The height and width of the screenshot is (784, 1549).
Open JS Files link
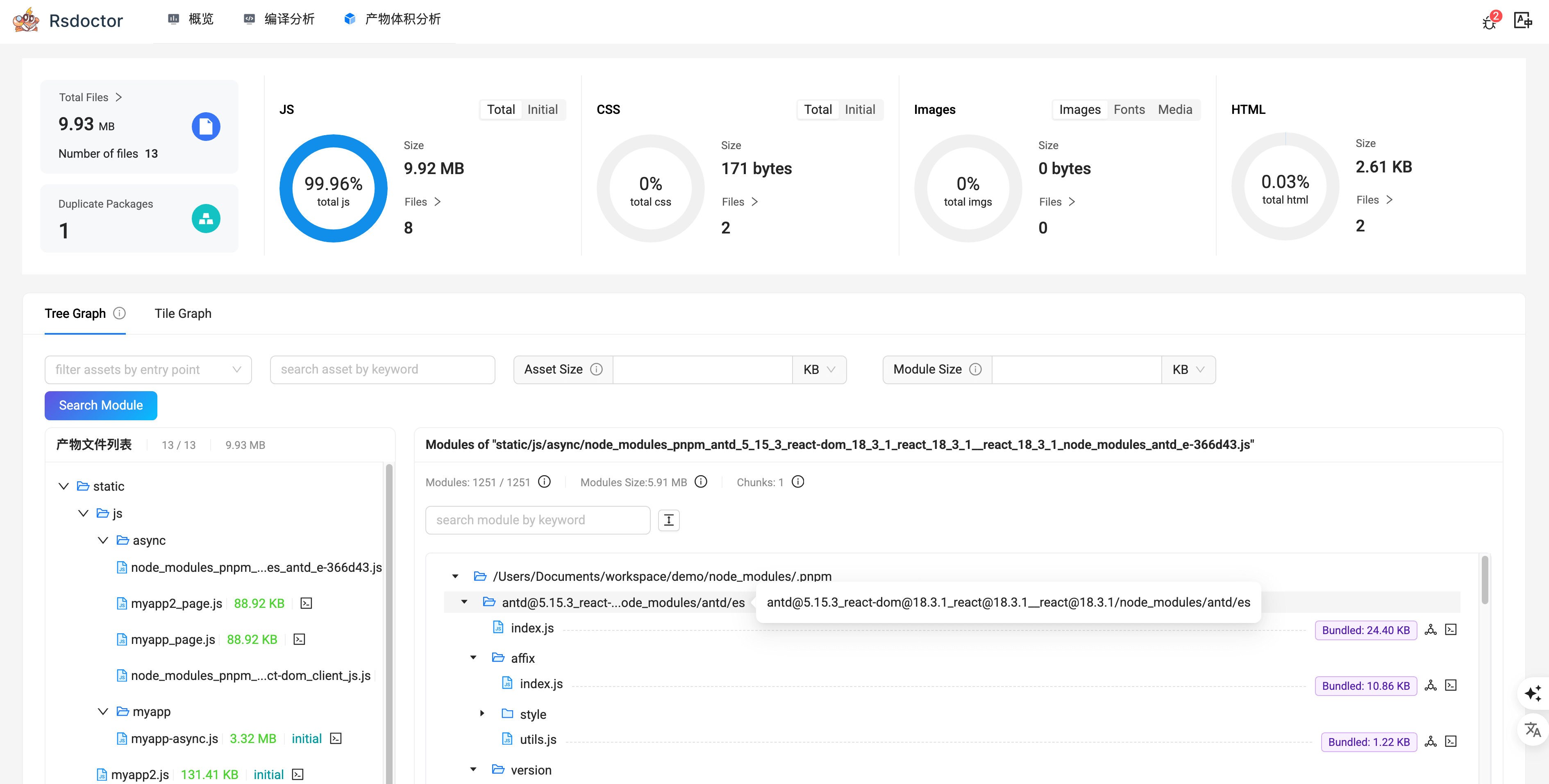pos(423,202)
